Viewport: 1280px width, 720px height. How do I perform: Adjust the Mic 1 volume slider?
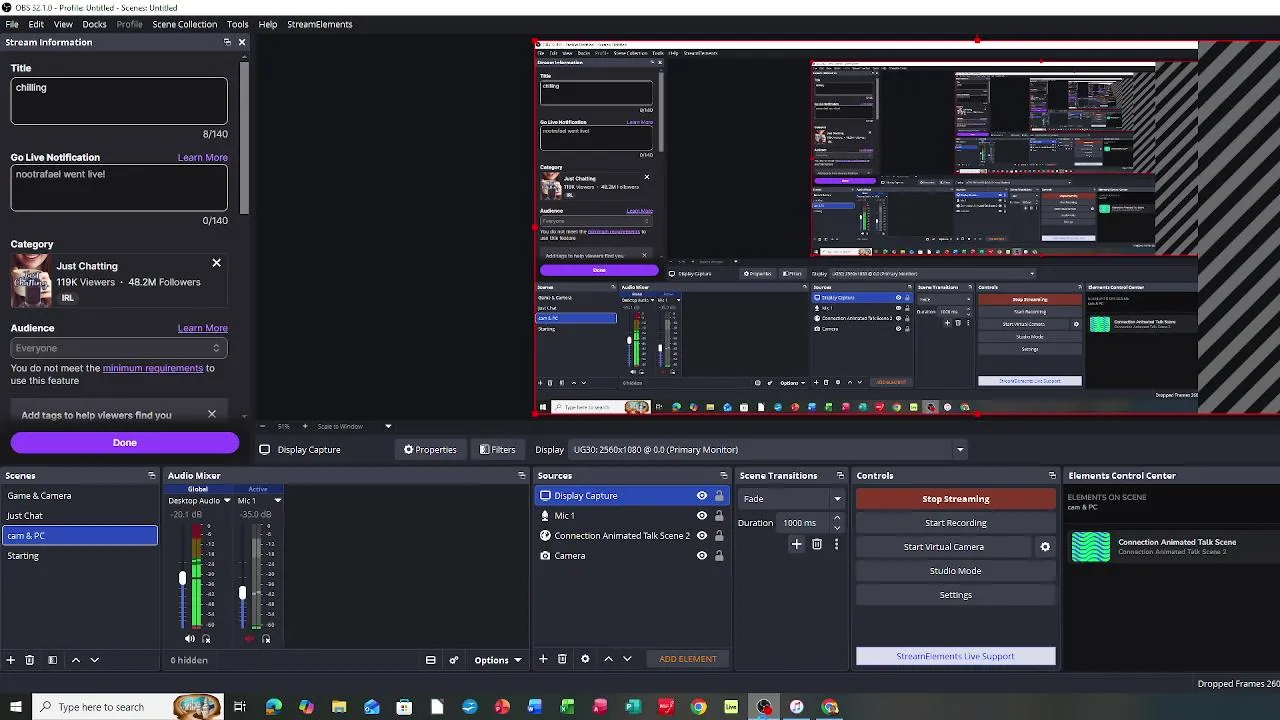(242, 593)
